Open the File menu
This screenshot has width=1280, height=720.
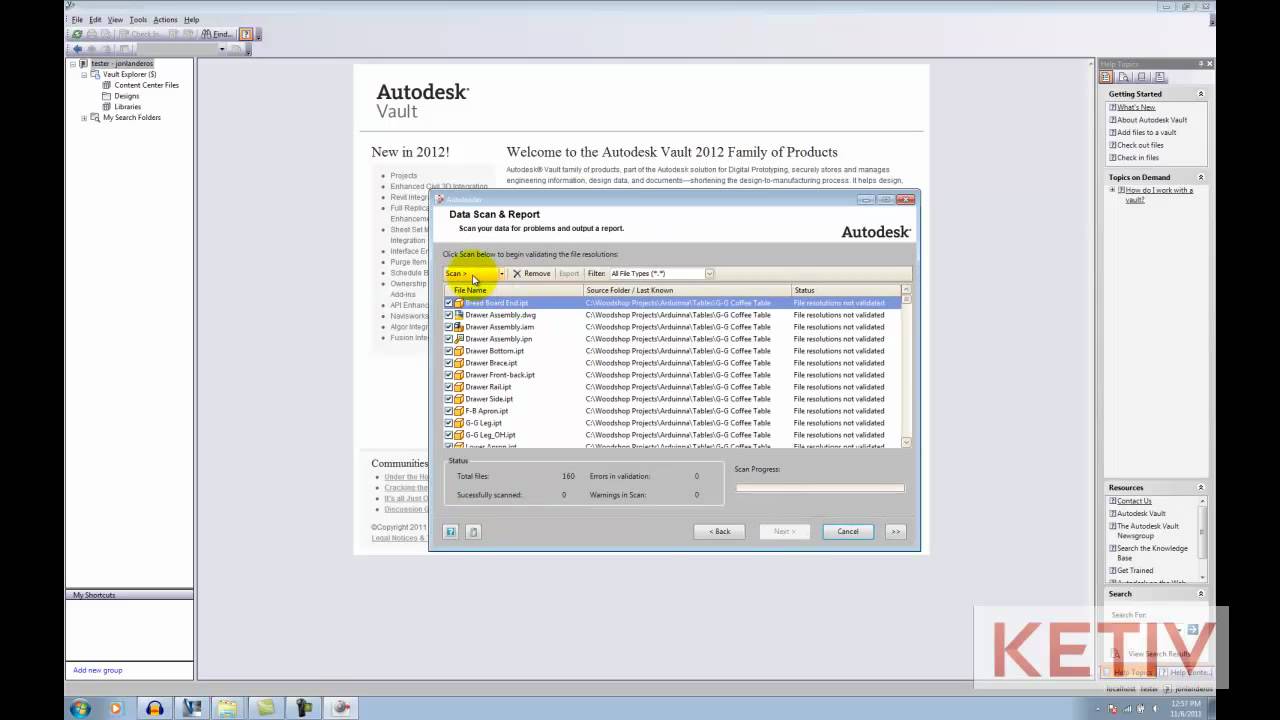[x=77, y=20]
